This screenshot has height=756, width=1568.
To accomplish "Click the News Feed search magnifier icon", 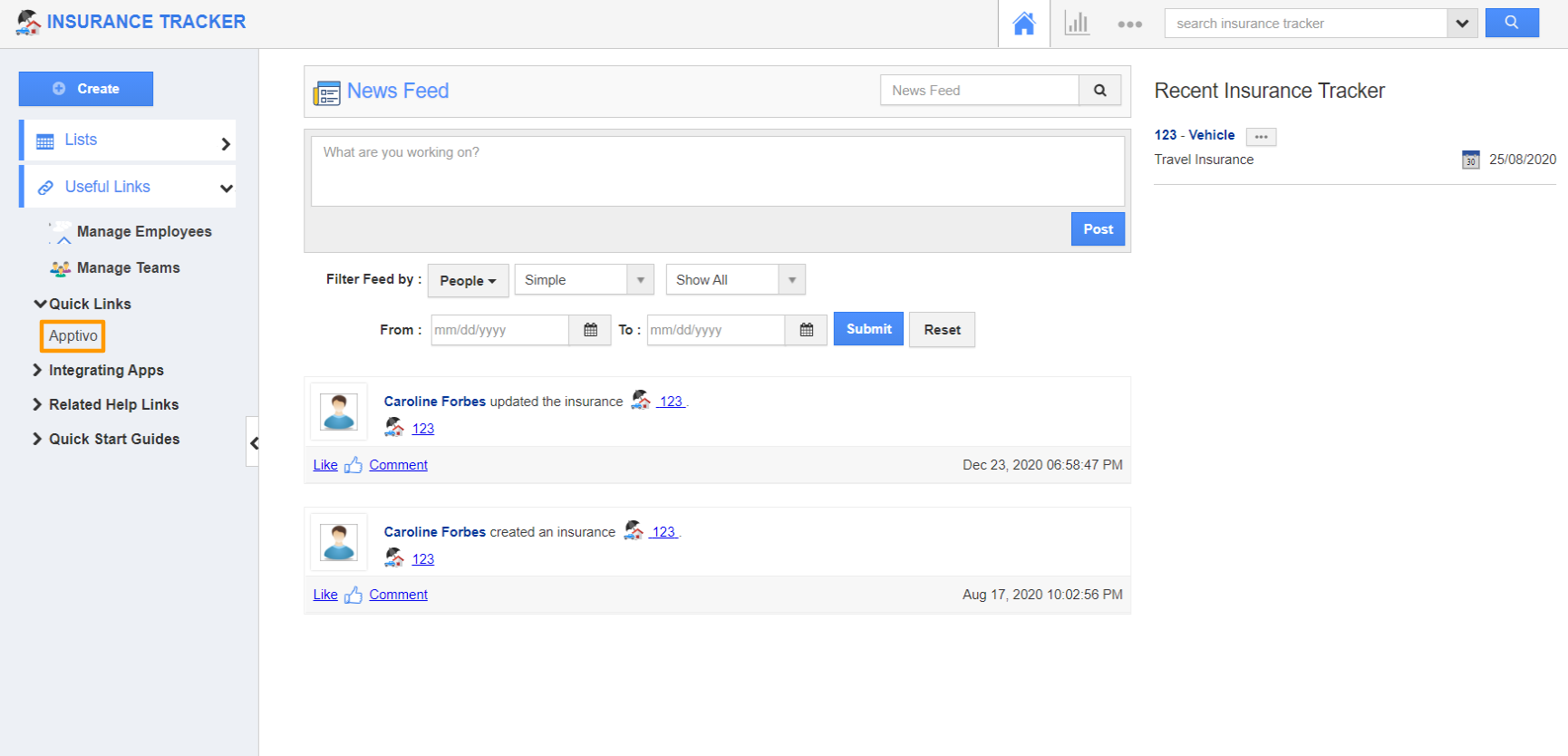I will click(x=1099, y=91).
